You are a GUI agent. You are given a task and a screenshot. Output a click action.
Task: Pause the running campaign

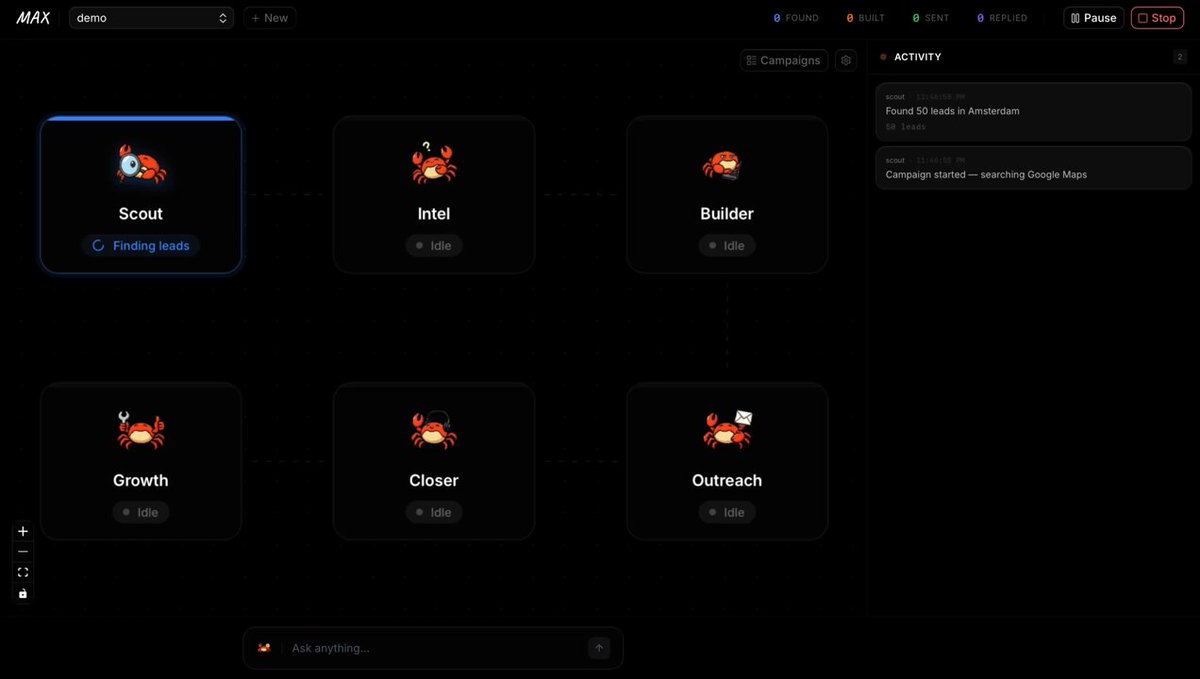[x=1094, y=18]
